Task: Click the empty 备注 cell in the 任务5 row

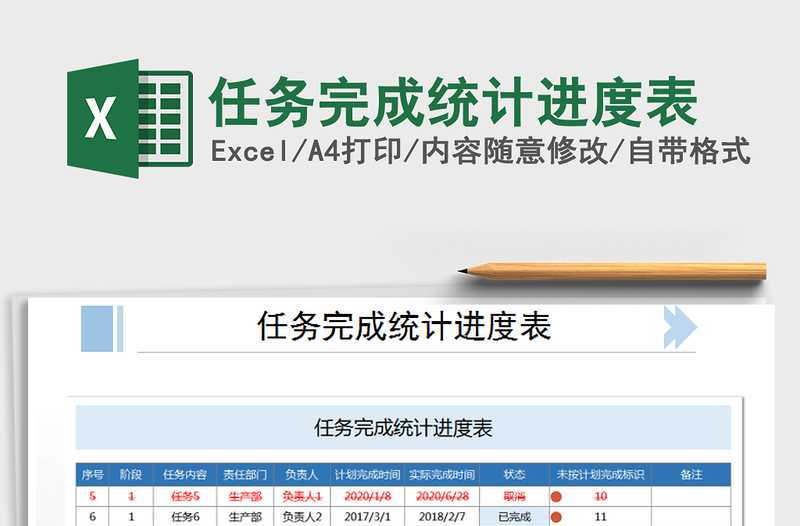Action: pos(691,496)
